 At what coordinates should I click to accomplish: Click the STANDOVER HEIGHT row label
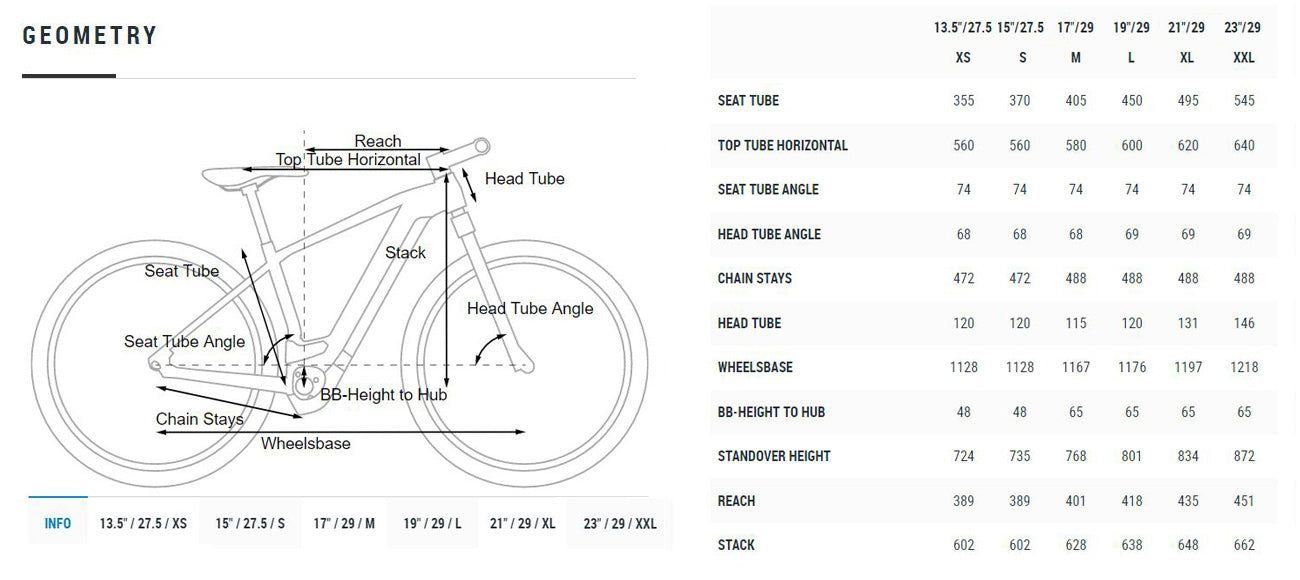[774, 456]
